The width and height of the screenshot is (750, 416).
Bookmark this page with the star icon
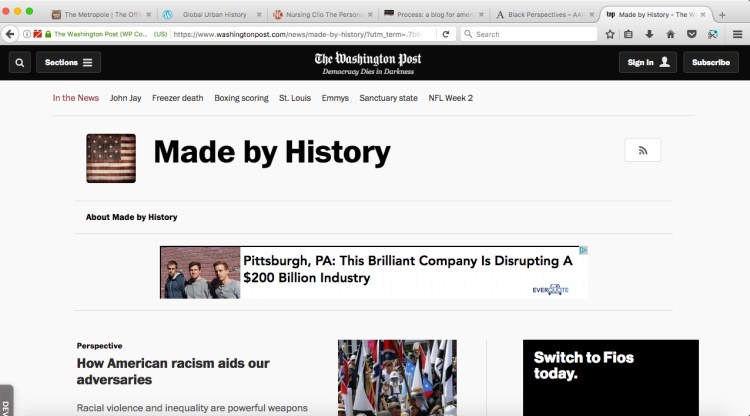610,34
